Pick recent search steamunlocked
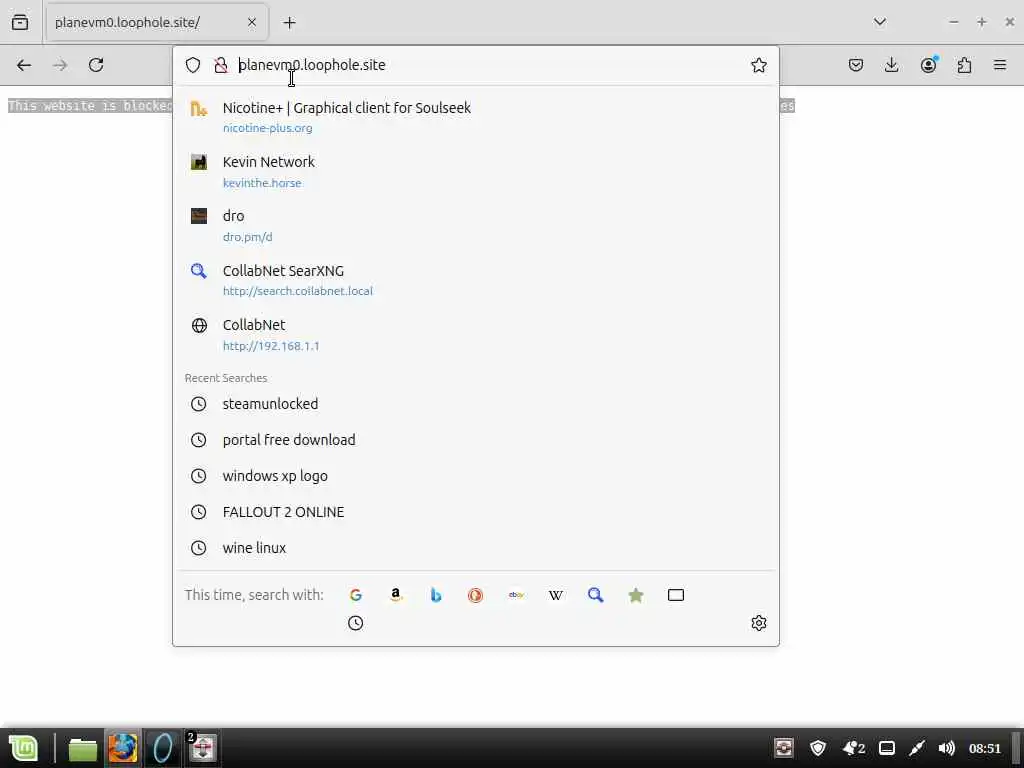 pos(475,404)
